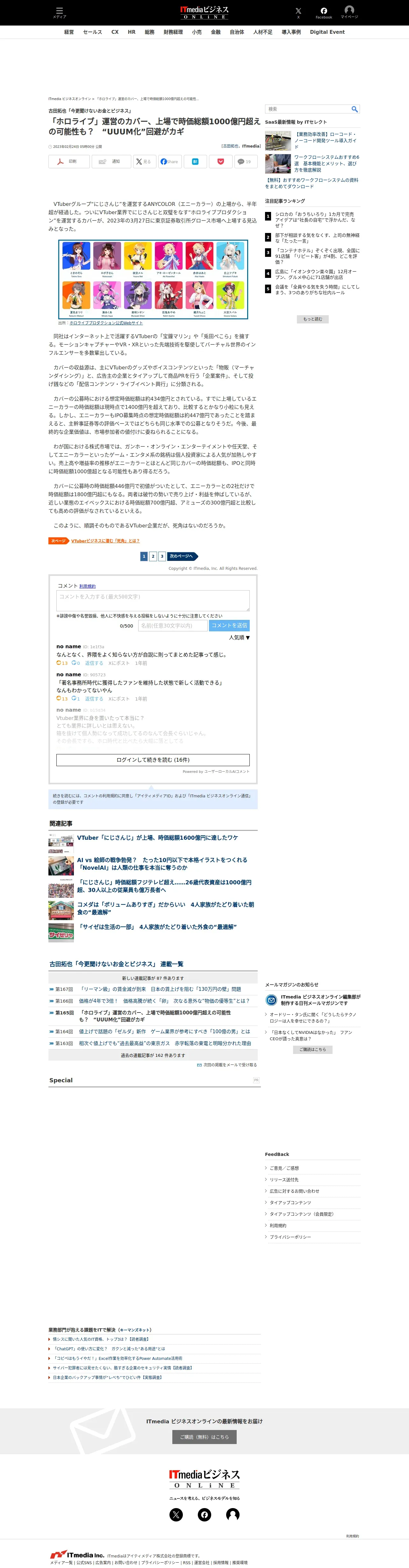409x1568 pixels.
Task: Open the 財務経理 category tab
Action: tap(173, 32)
